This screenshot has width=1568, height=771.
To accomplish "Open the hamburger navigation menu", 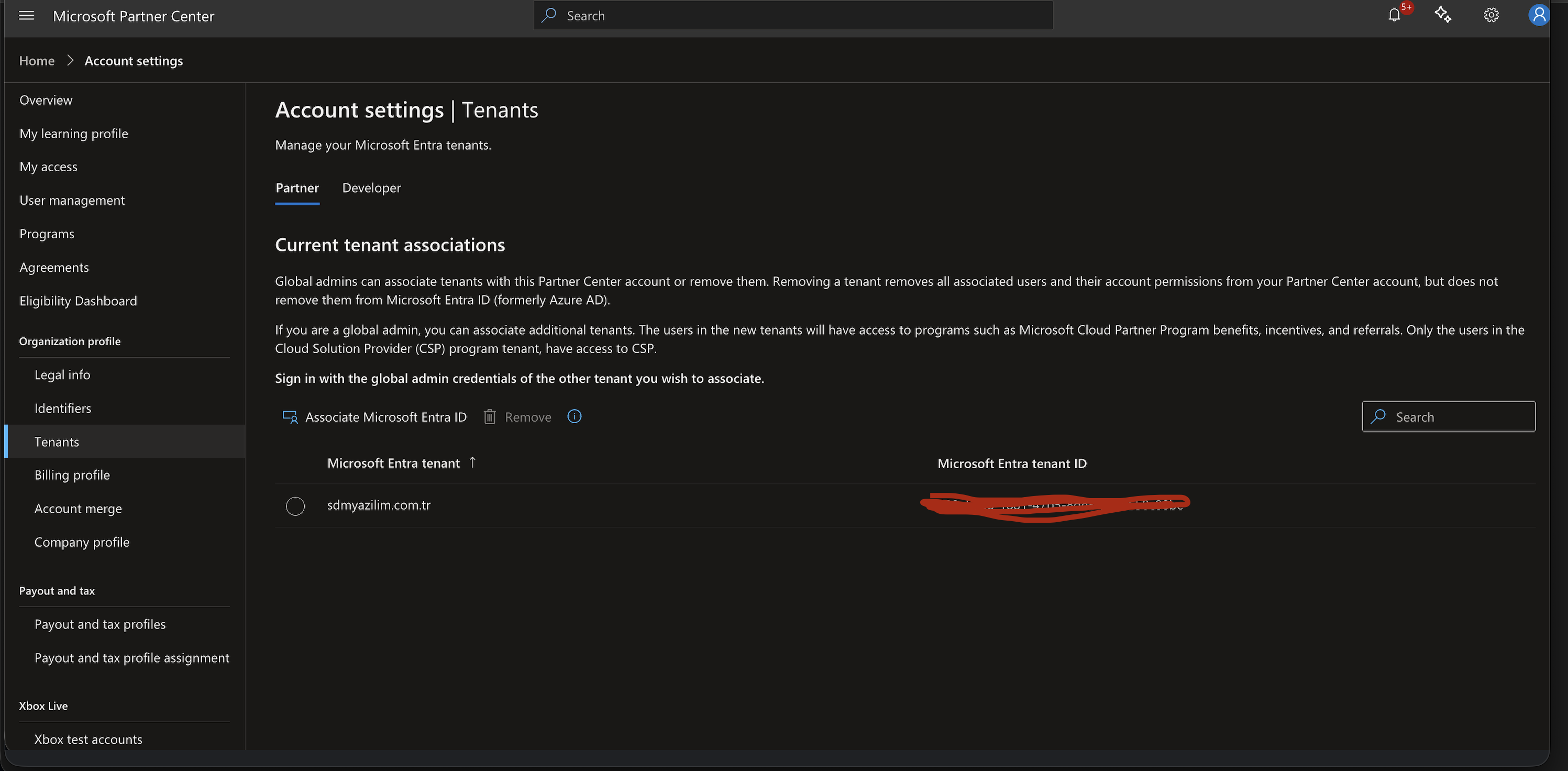I will coord(26,16).
